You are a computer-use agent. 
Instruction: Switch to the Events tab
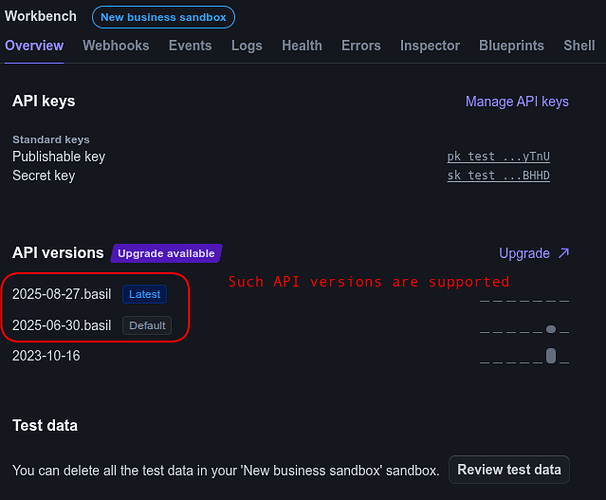coord(190,46)
